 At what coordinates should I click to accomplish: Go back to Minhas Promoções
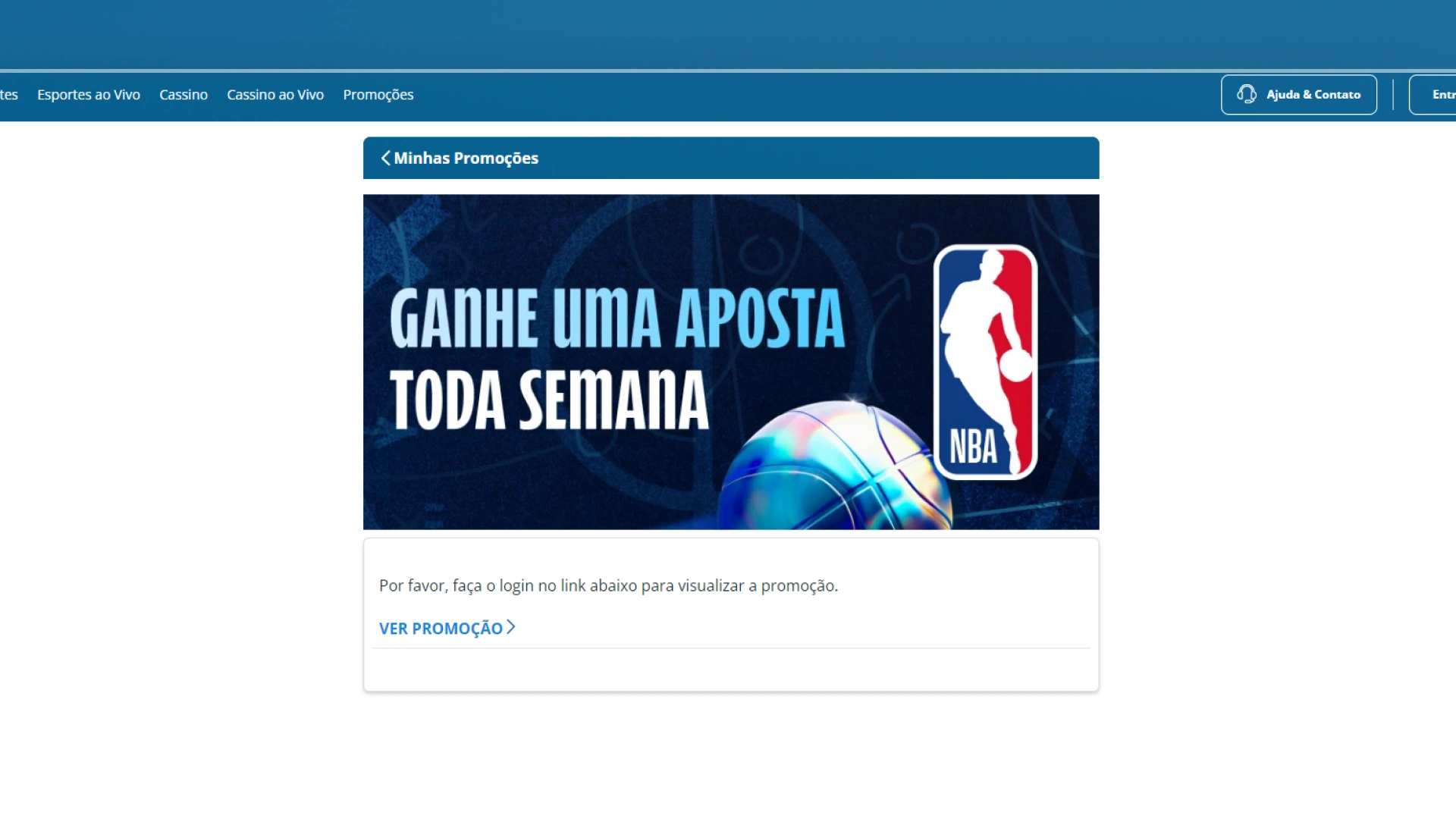point(466,158)
